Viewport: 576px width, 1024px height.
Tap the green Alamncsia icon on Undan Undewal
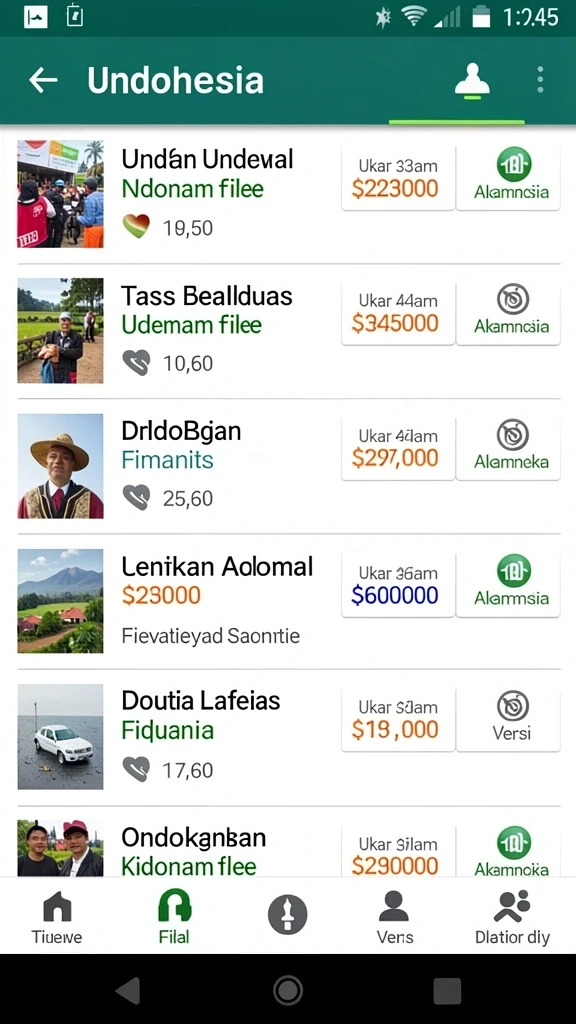tap(514, 165)
